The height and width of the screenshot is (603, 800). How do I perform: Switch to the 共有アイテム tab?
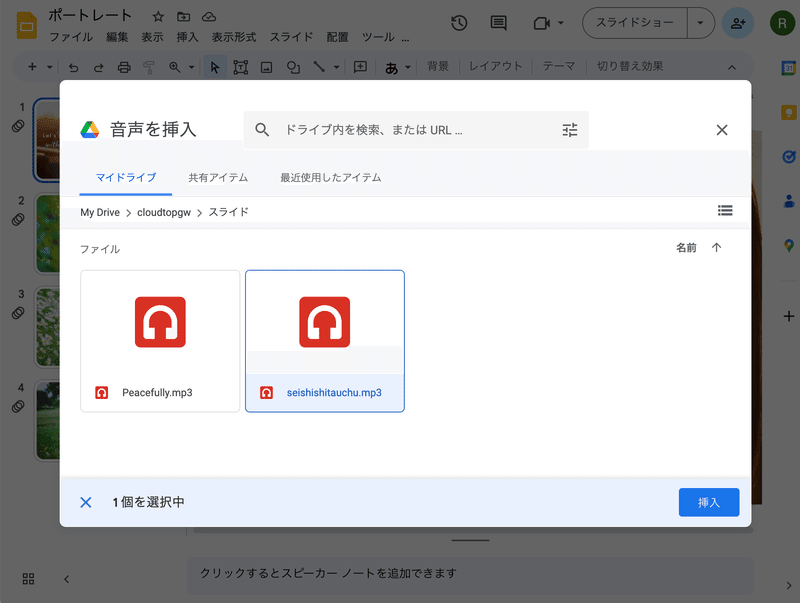pyautogui.click(x=218, y=178)
